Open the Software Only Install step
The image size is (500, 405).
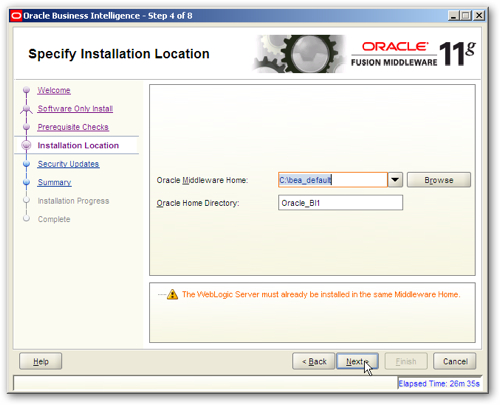[x=75, y=109]
